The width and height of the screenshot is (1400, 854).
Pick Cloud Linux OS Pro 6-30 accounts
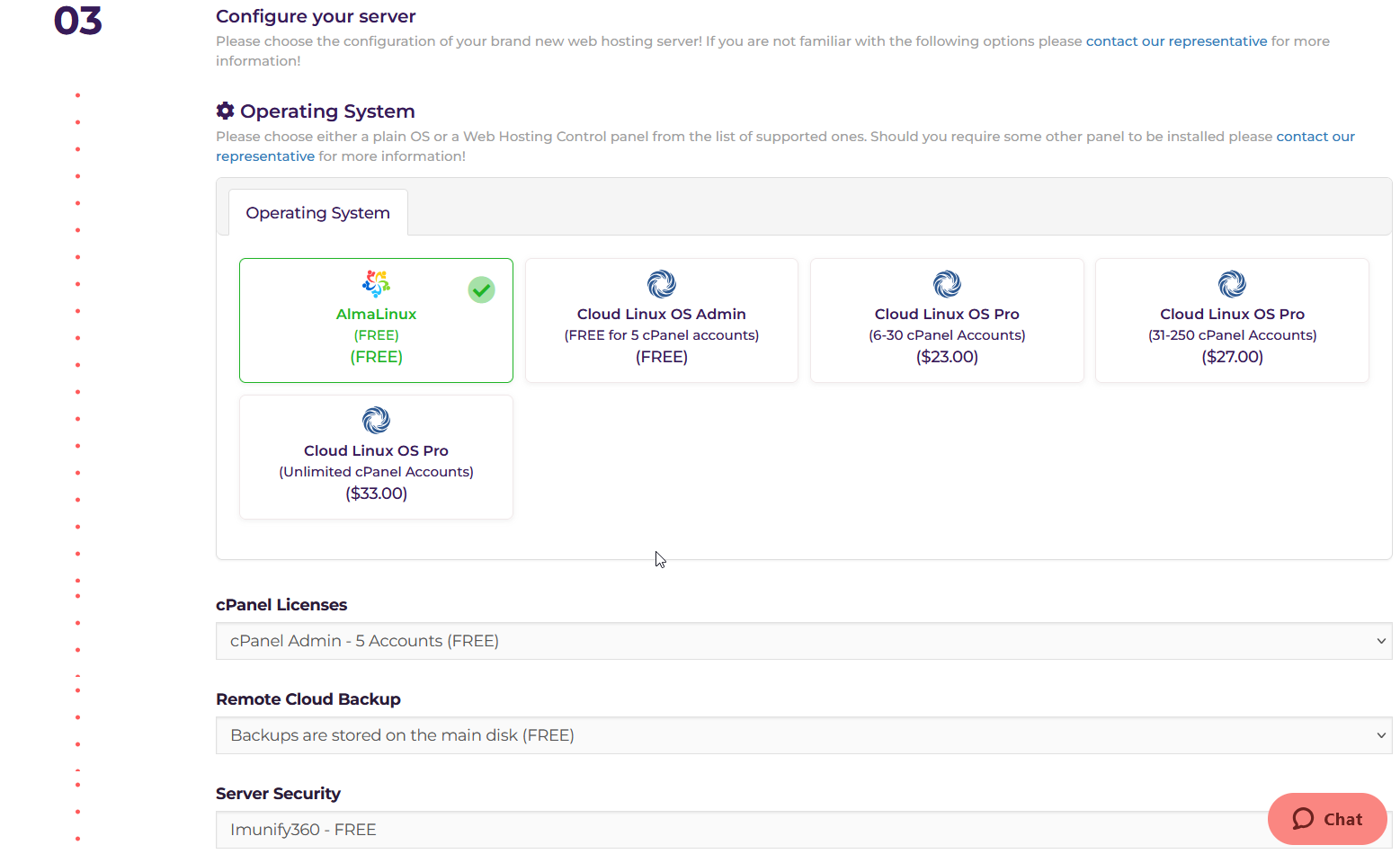click(x=947, y=320)
